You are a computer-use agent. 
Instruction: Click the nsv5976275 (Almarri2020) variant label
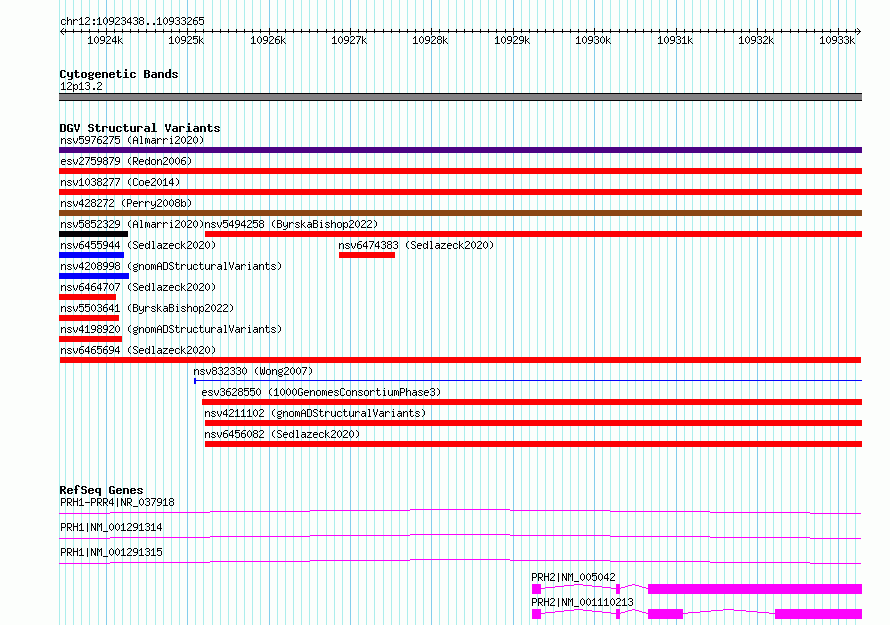131,140
